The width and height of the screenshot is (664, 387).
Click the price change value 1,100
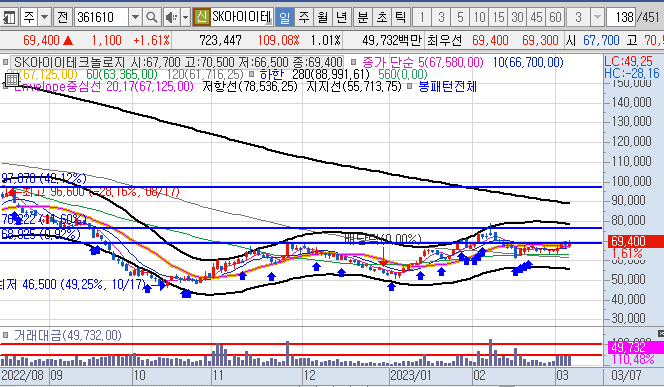click(x=106, y=41)
